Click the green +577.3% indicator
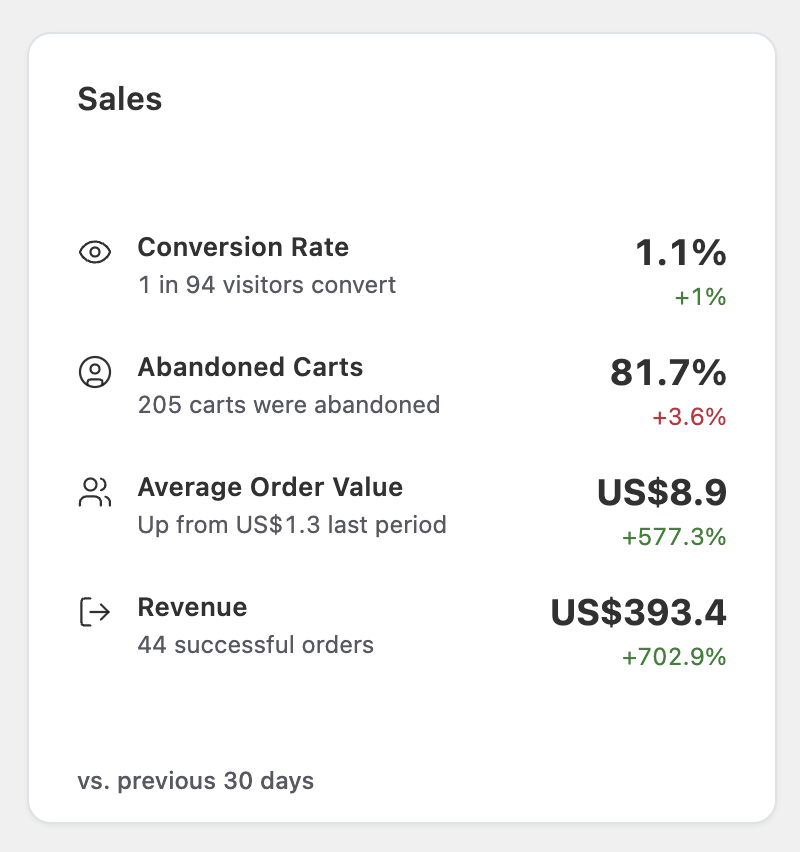This screenshot has width=800, height=852. click(673, 537)
